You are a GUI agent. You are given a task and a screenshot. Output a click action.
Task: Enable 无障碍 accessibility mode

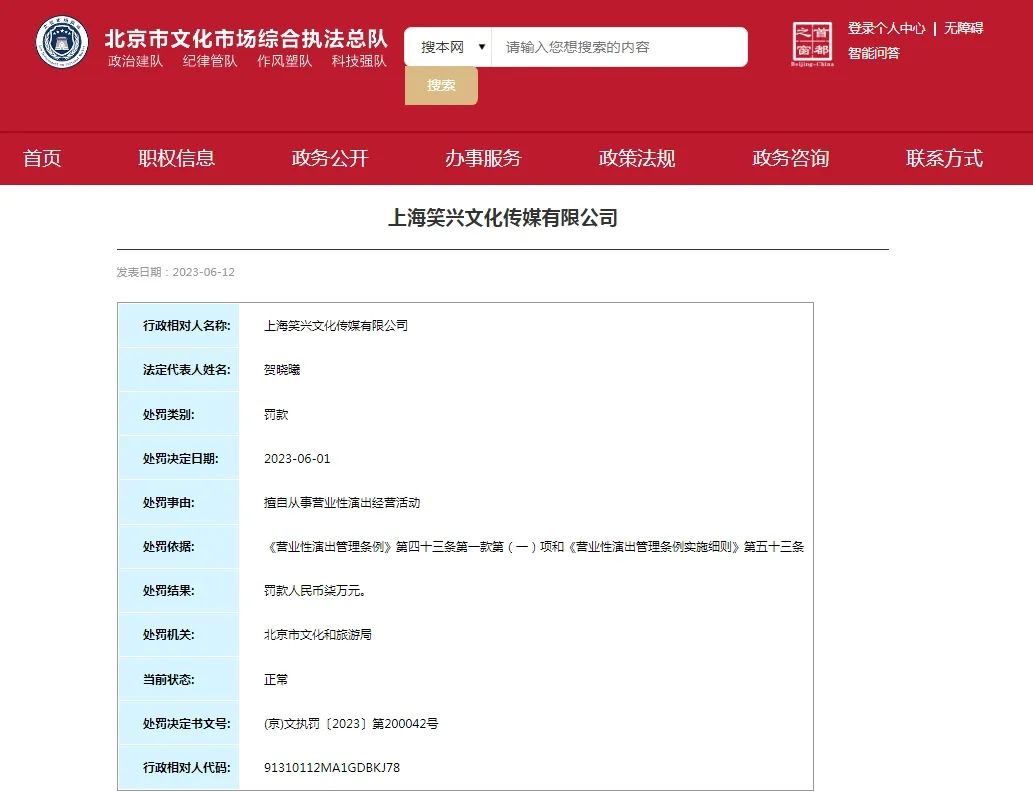(963, 28)
